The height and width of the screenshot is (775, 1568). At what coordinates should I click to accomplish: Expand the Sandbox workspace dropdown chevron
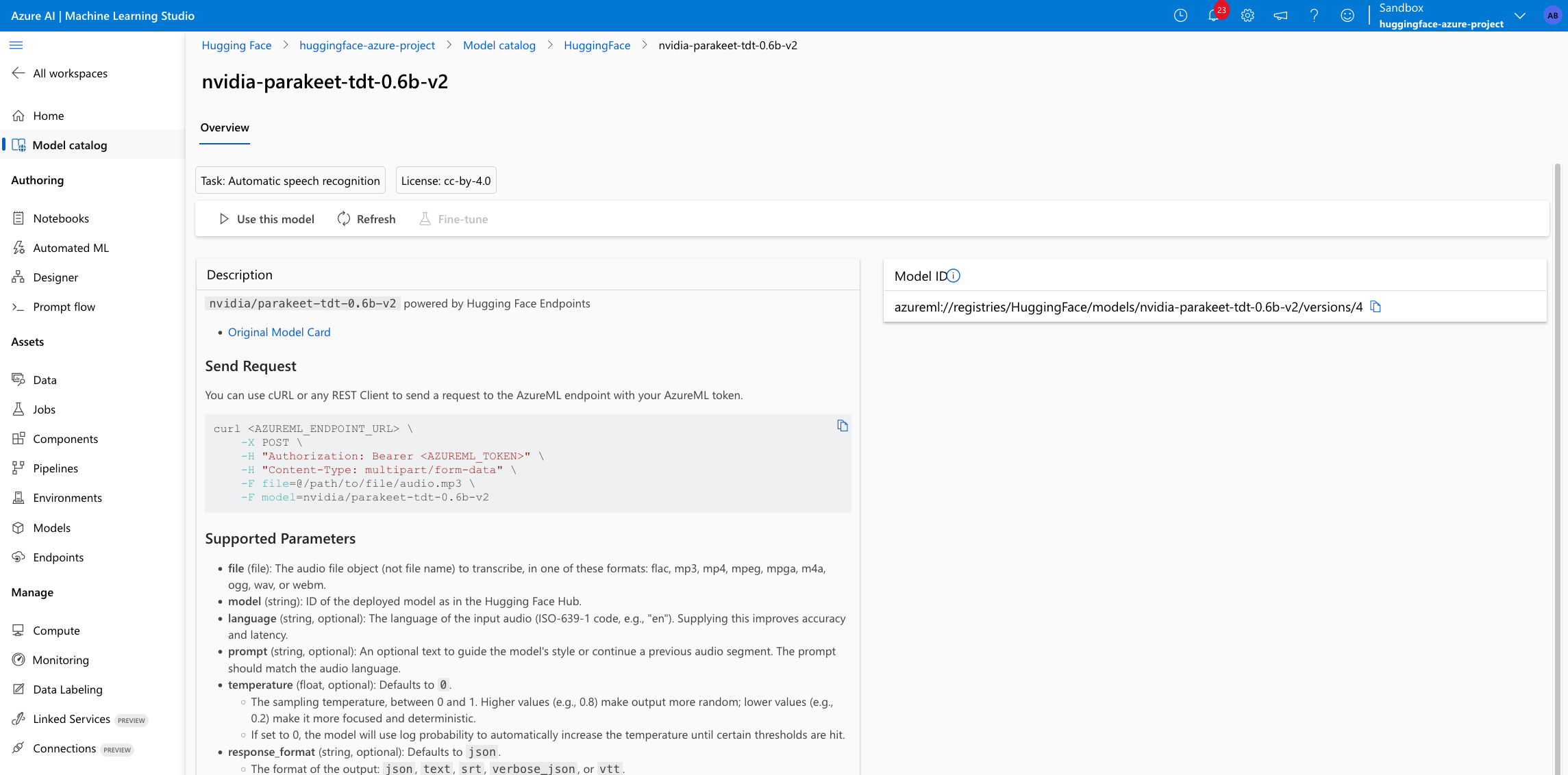(1519, 16)
